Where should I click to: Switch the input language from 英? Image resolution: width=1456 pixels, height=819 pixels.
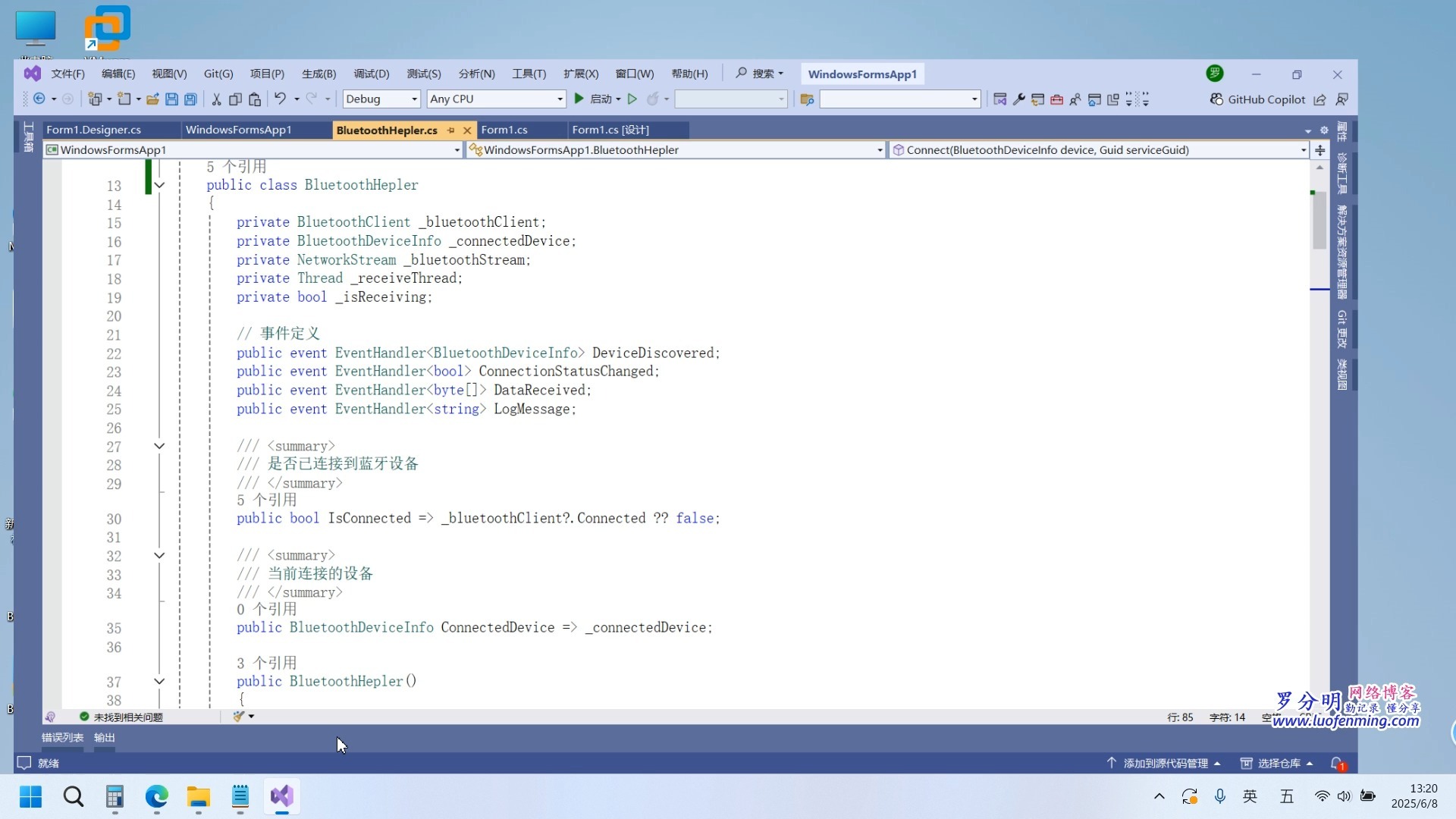(x=1250, y=796)
